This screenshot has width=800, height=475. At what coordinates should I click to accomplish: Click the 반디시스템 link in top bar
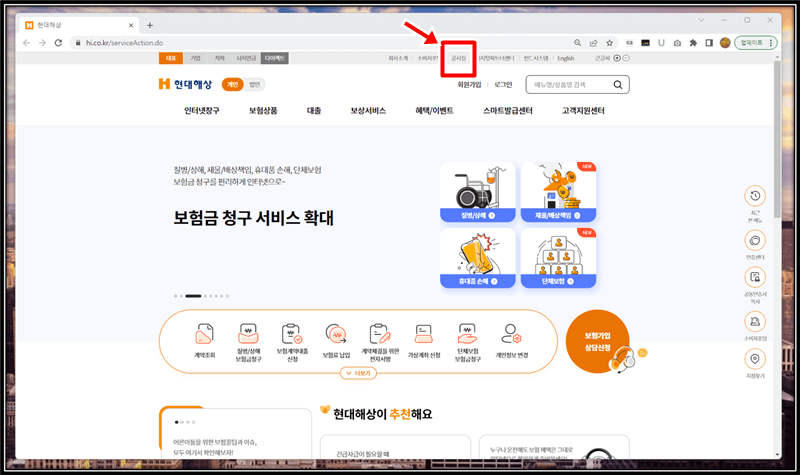tap(536, 58)
